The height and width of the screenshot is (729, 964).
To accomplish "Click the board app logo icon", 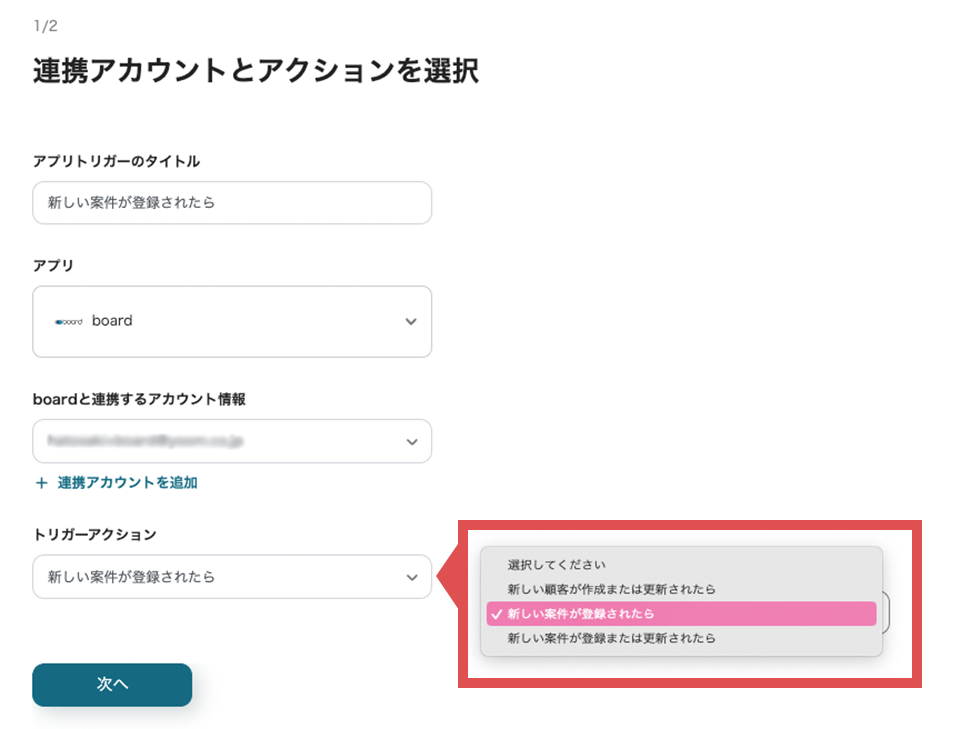I will pos(69,322).
